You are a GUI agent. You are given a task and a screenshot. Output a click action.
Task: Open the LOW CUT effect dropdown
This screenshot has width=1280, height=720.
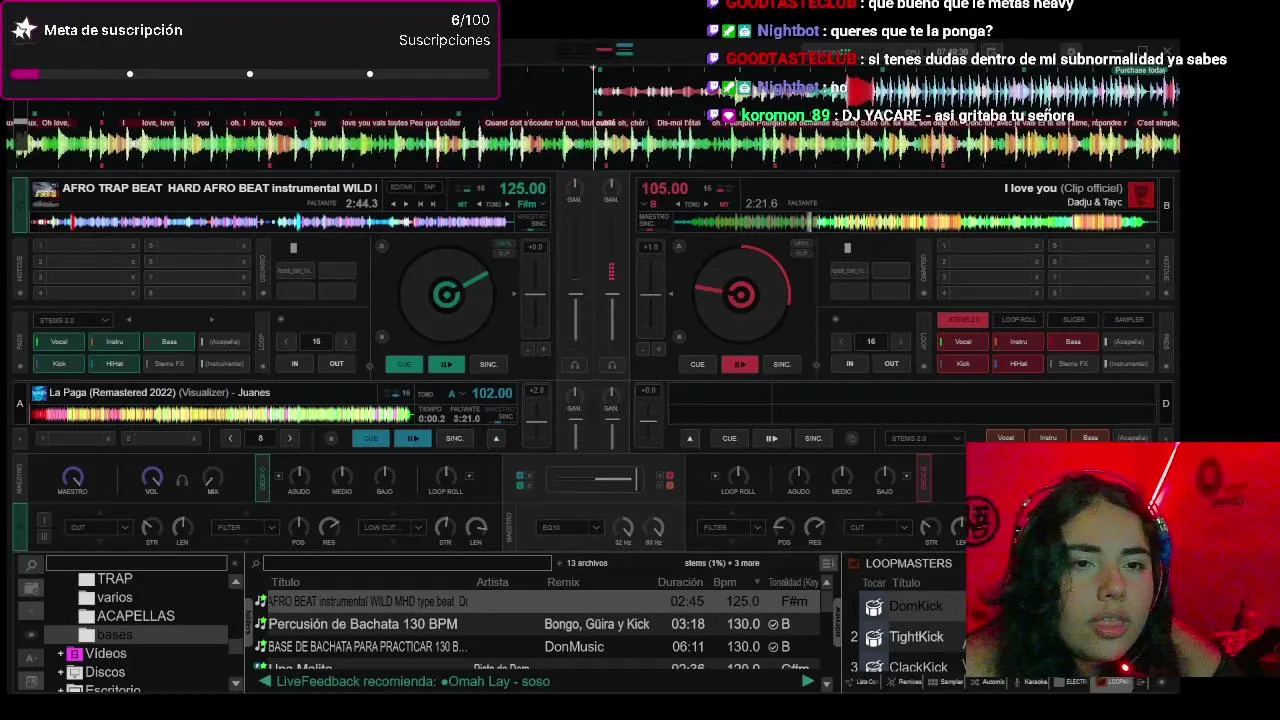[x=391, y=527]
